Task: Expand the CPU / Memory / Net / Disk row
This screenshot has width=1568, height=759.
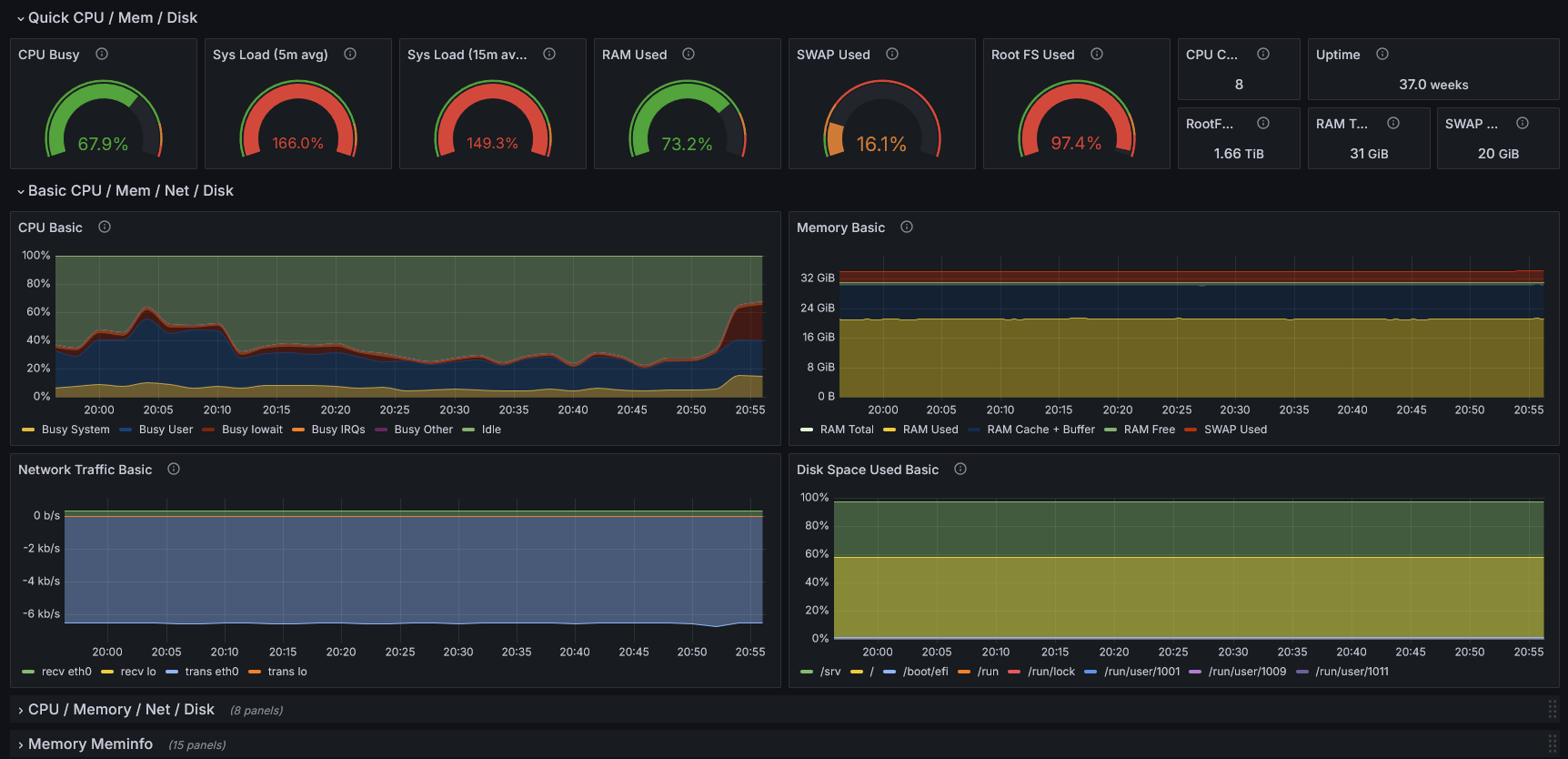Action: pyautogui.click(x=116, y=709)
